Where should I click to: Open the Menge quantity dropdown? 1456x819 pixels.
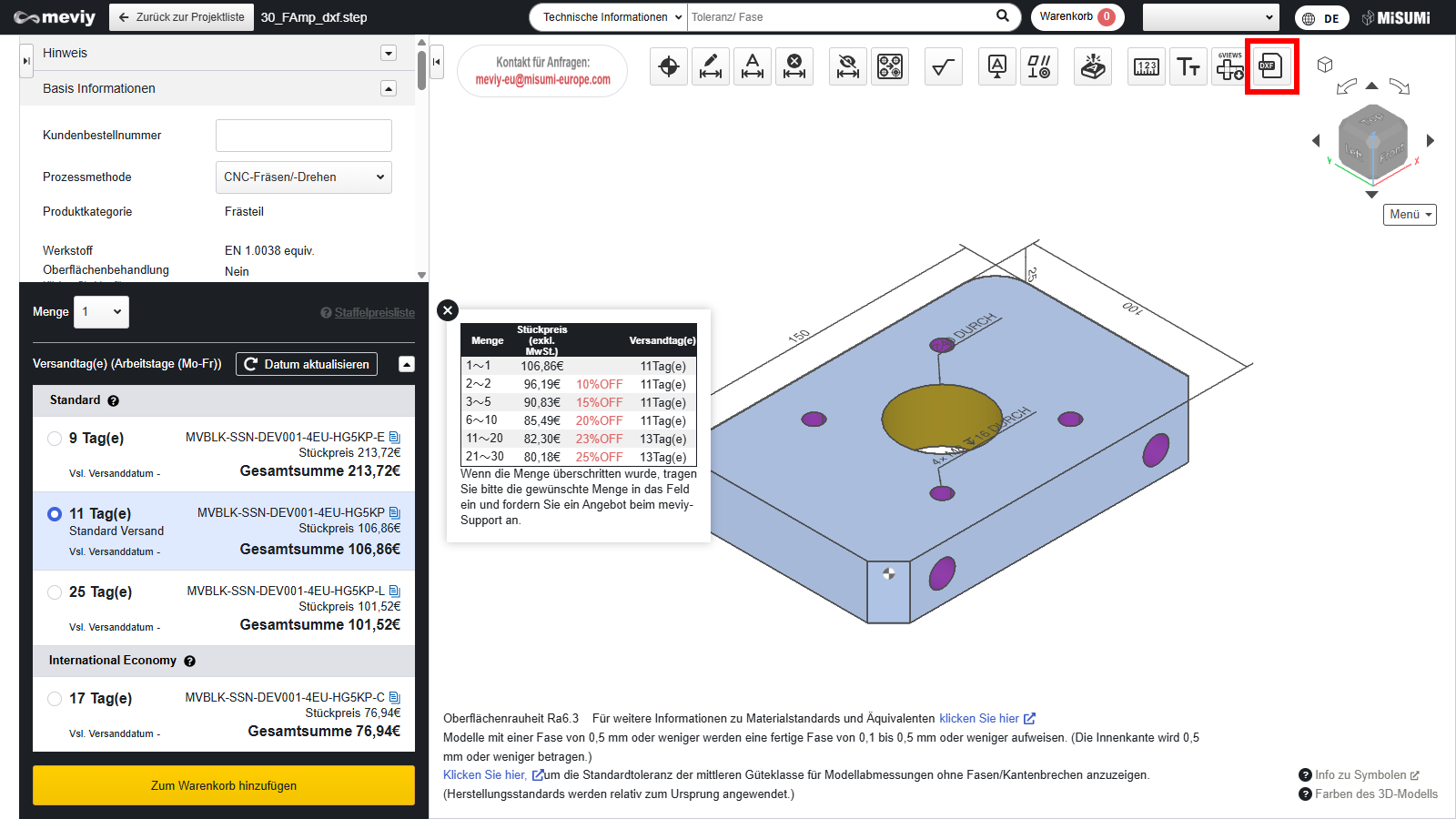[101, 312]
